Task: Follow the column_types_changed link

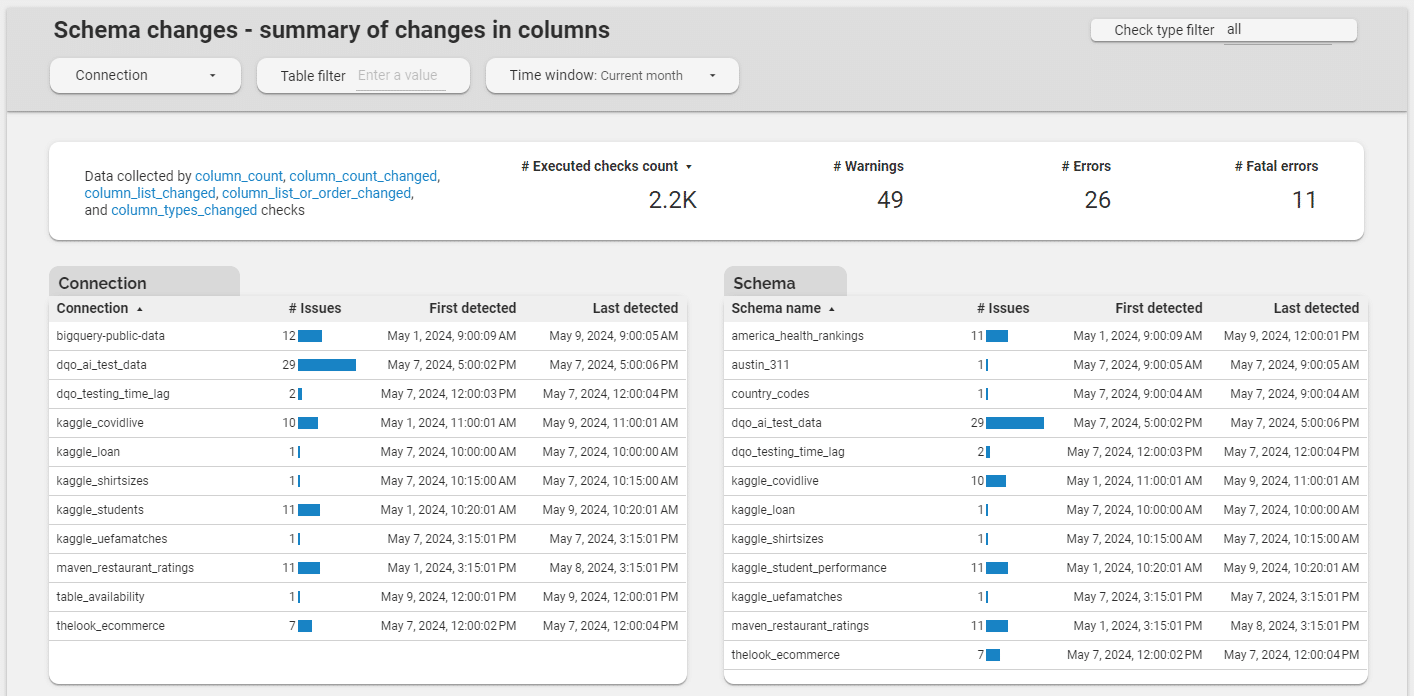Action: [184, 210]
